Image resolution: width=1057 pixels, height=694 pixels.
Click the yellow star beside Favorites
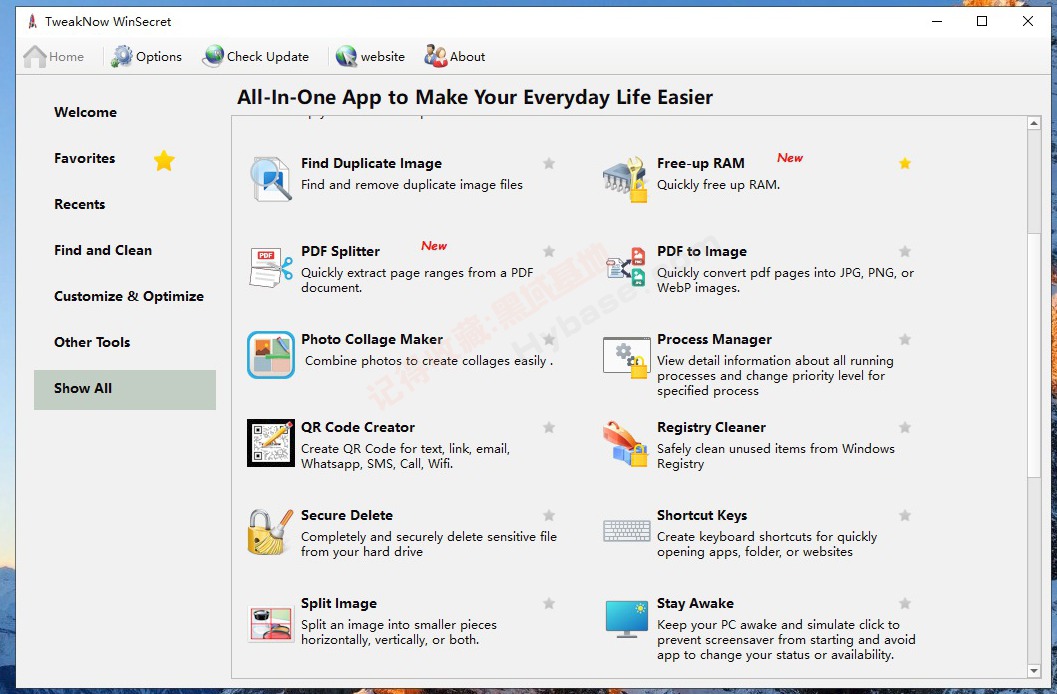[164, 160]
